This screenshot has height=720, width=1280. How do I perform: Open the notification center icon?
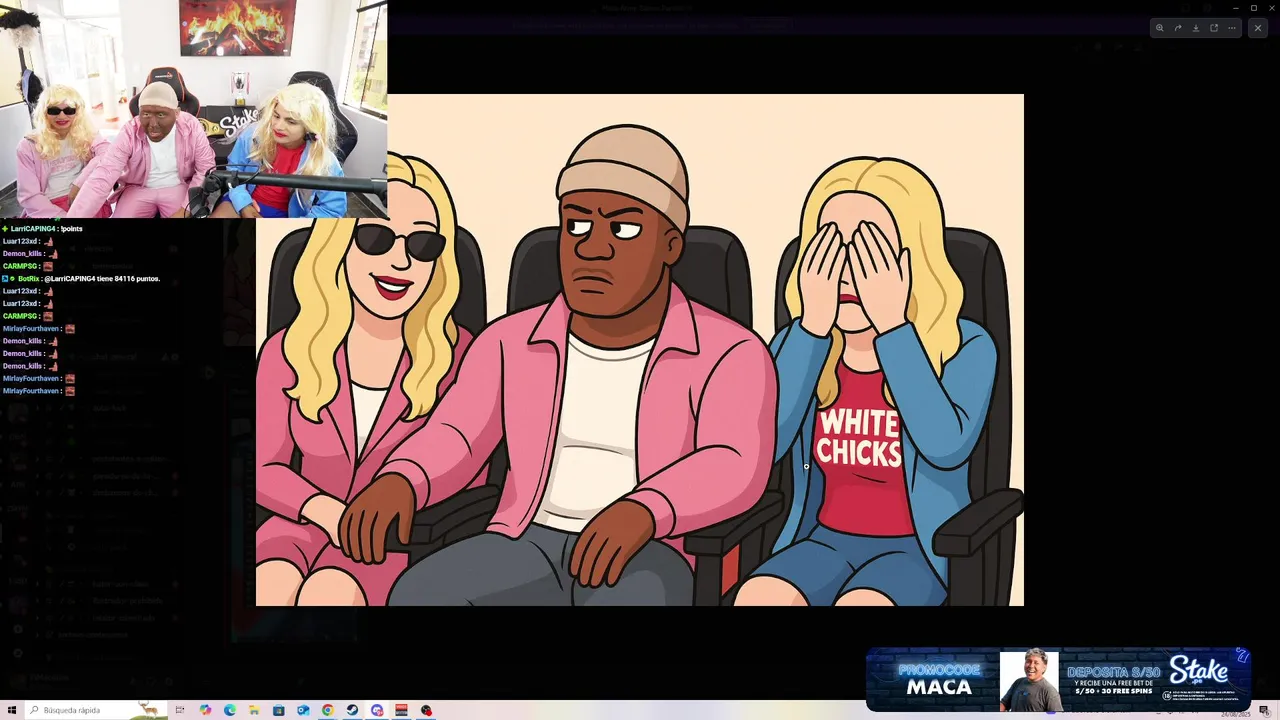1264,710
